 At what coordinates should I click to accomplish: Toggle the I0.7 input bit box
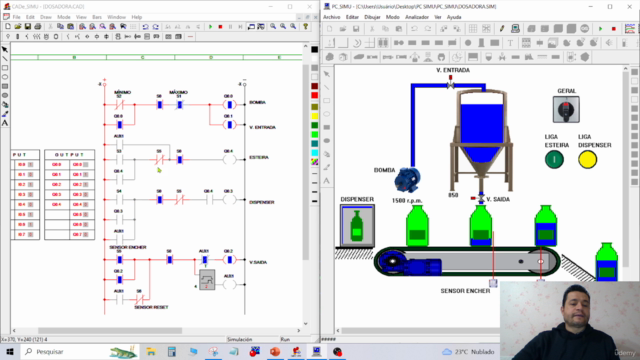click(30, 234)
